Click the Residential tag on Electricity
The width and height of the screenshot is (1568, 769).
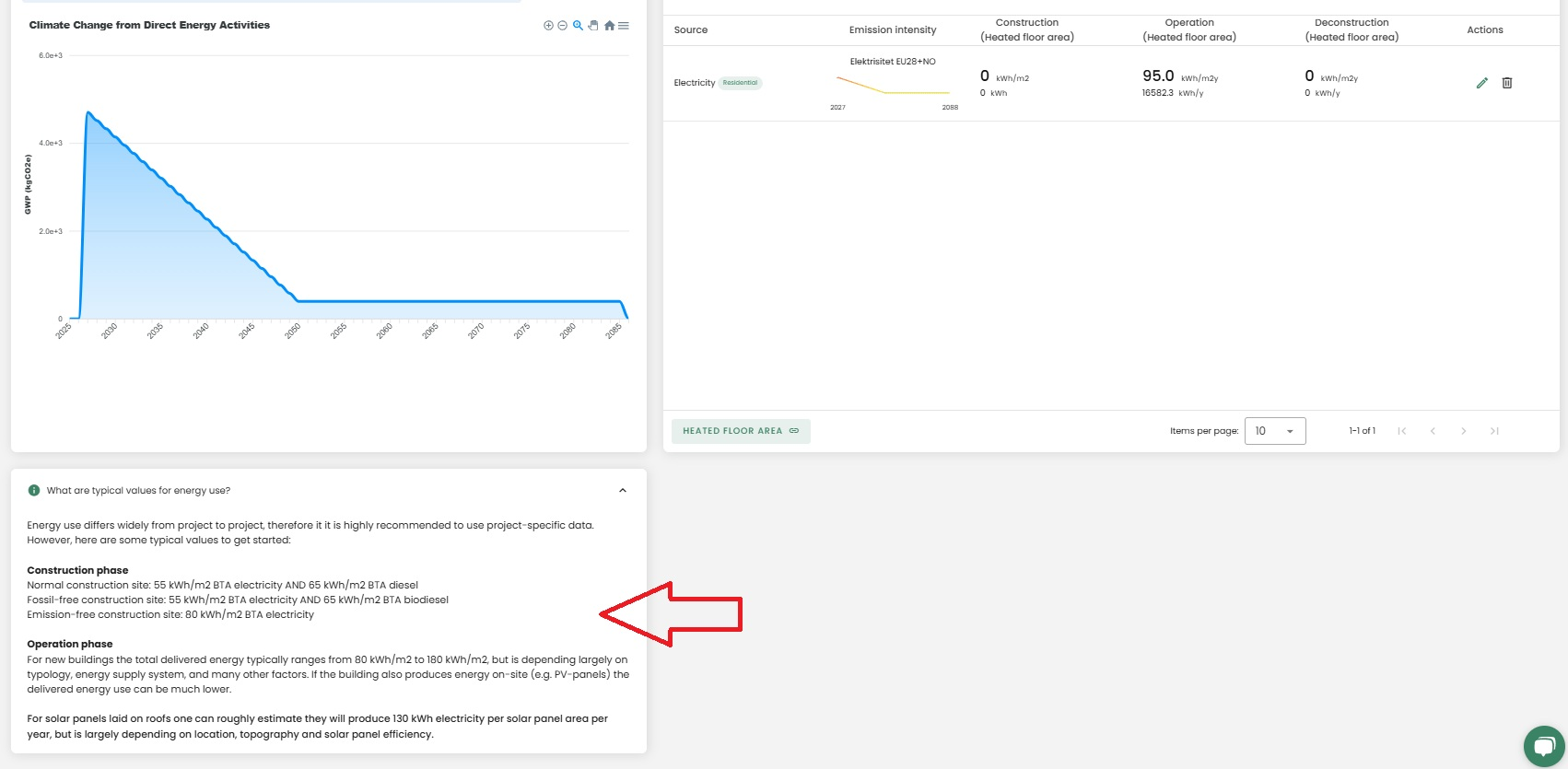click(x=740, y=83)
